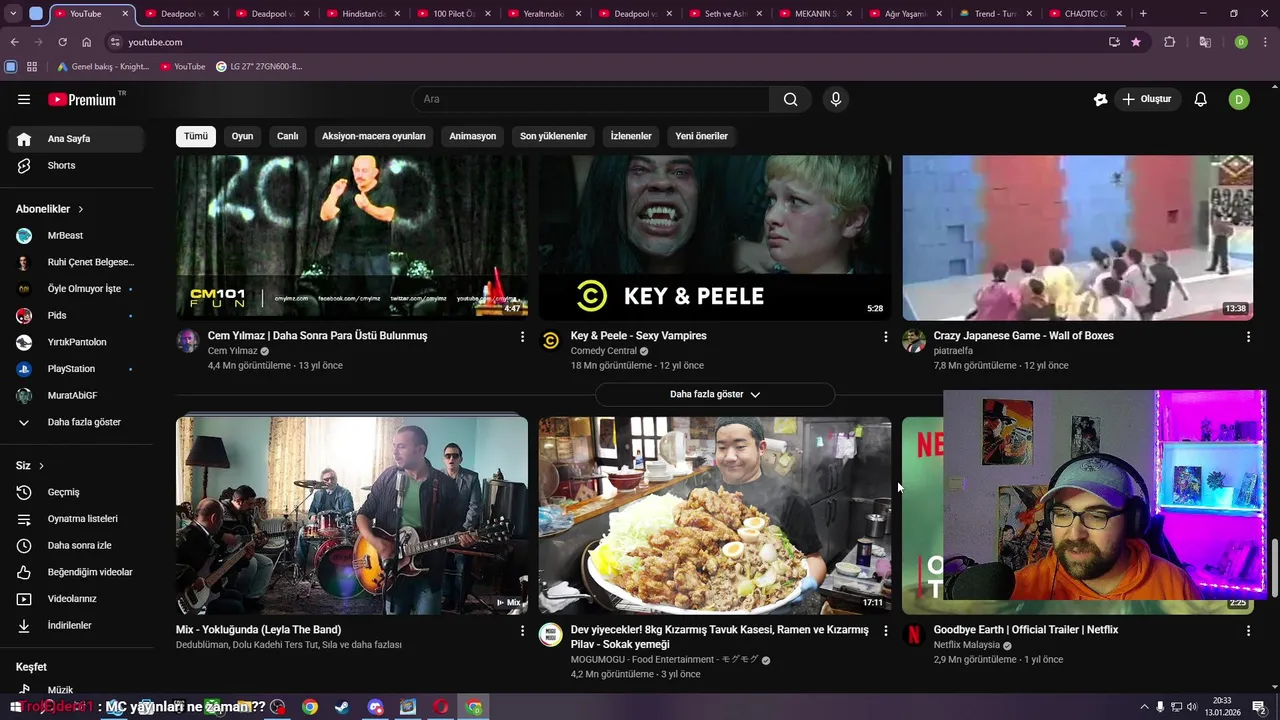
Task: Click the bookmark star in address bar
Action: pos(1136,42)
